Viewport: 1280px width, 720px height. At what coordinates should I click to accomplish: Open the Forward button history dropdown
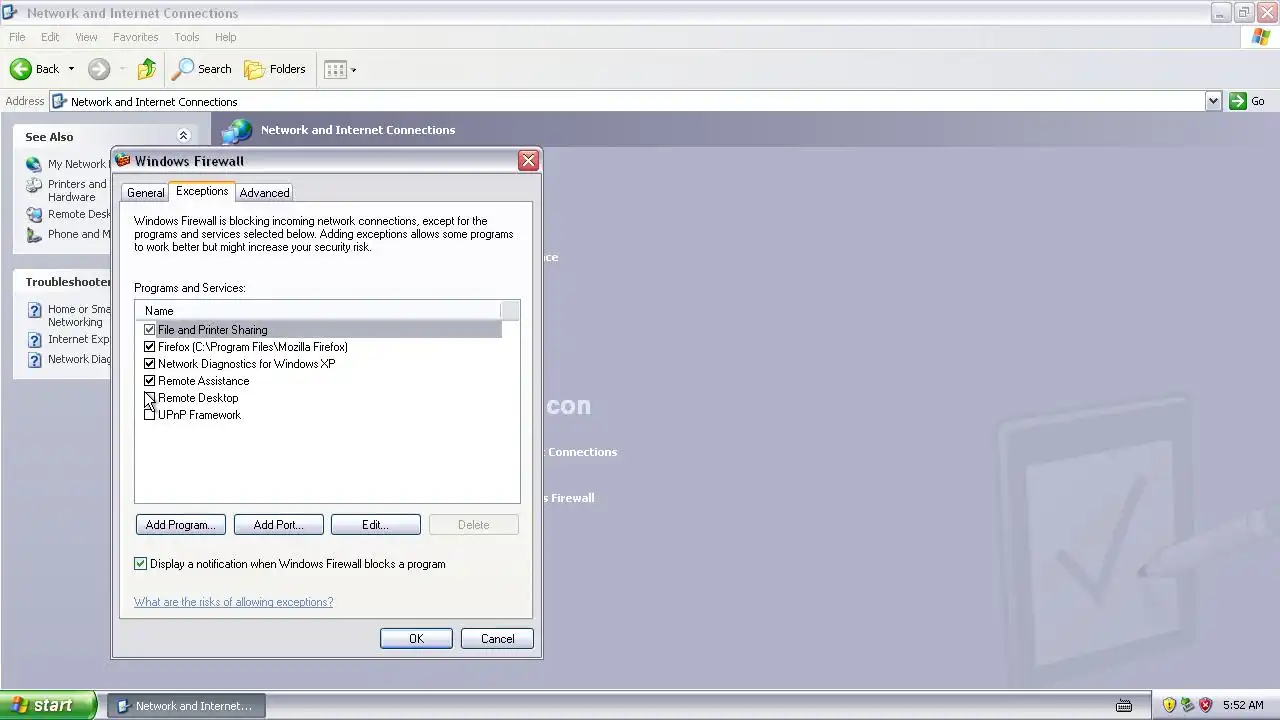tap(122, 69)
